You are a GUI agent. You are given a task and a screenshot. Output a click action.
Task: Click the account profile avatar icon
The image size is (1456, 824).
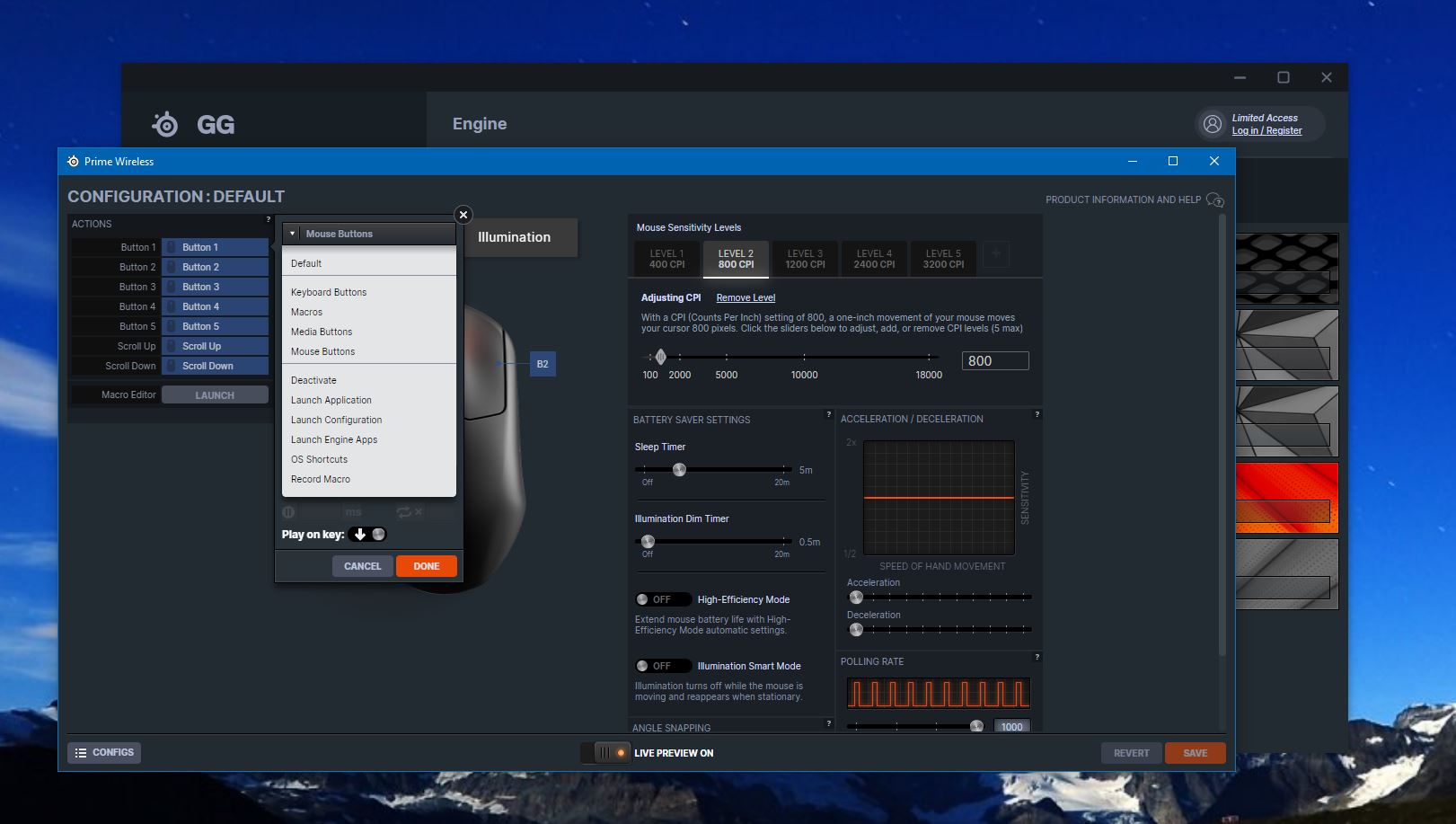coord(1212,124)
